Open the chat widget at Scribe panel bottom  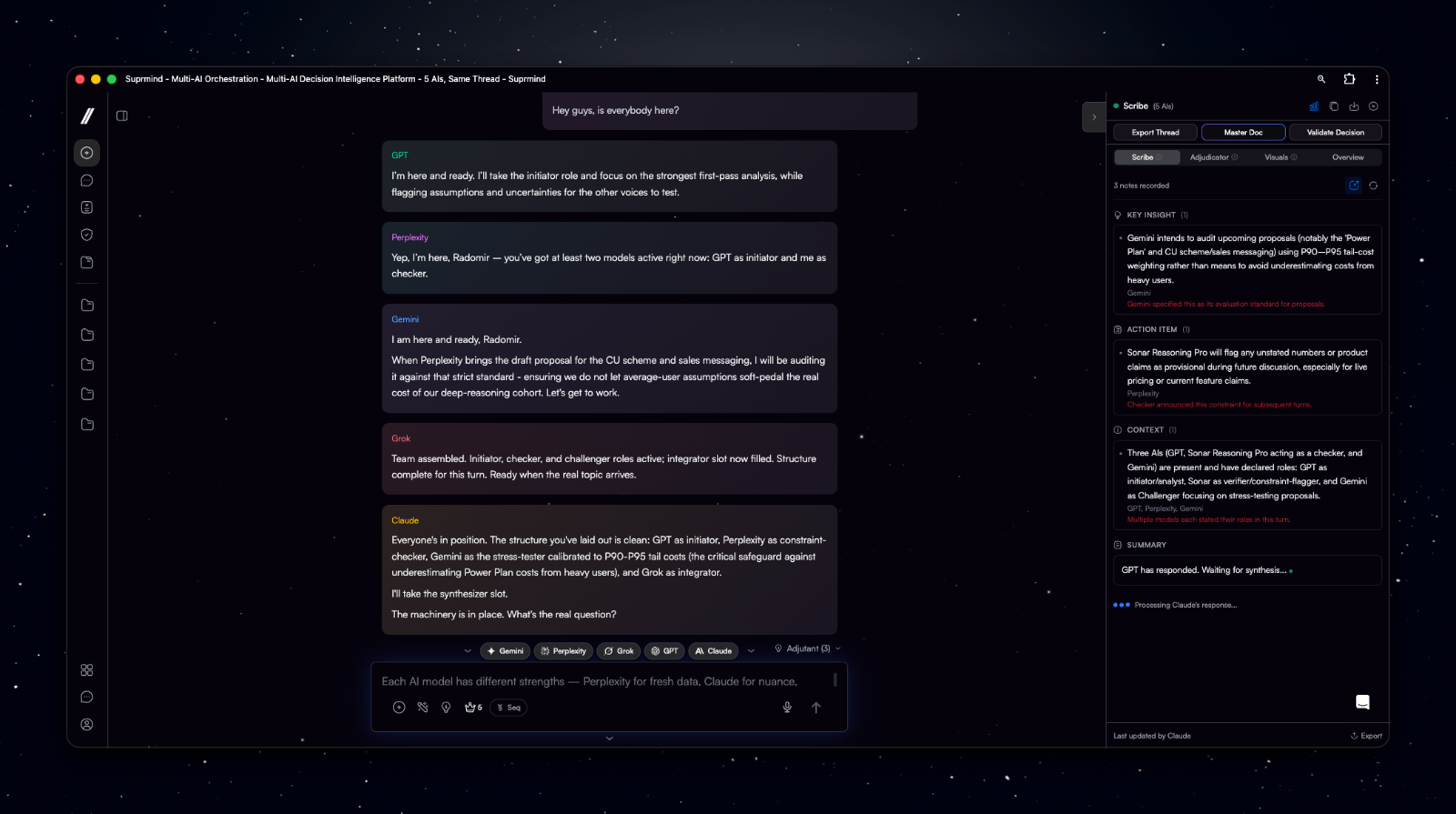point(1362,702)
